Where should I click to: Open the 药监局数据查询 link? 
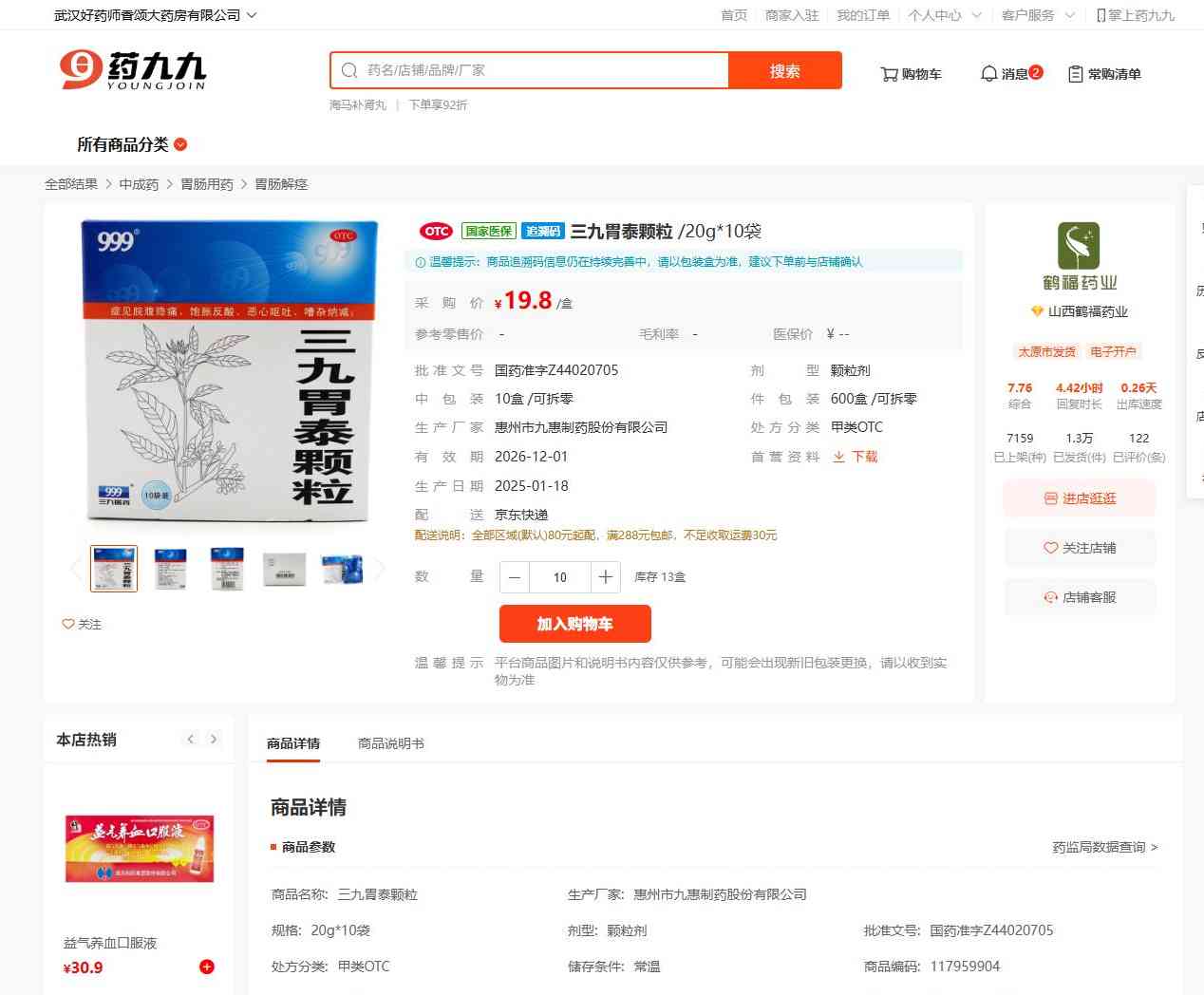(x=1104, y=847)
